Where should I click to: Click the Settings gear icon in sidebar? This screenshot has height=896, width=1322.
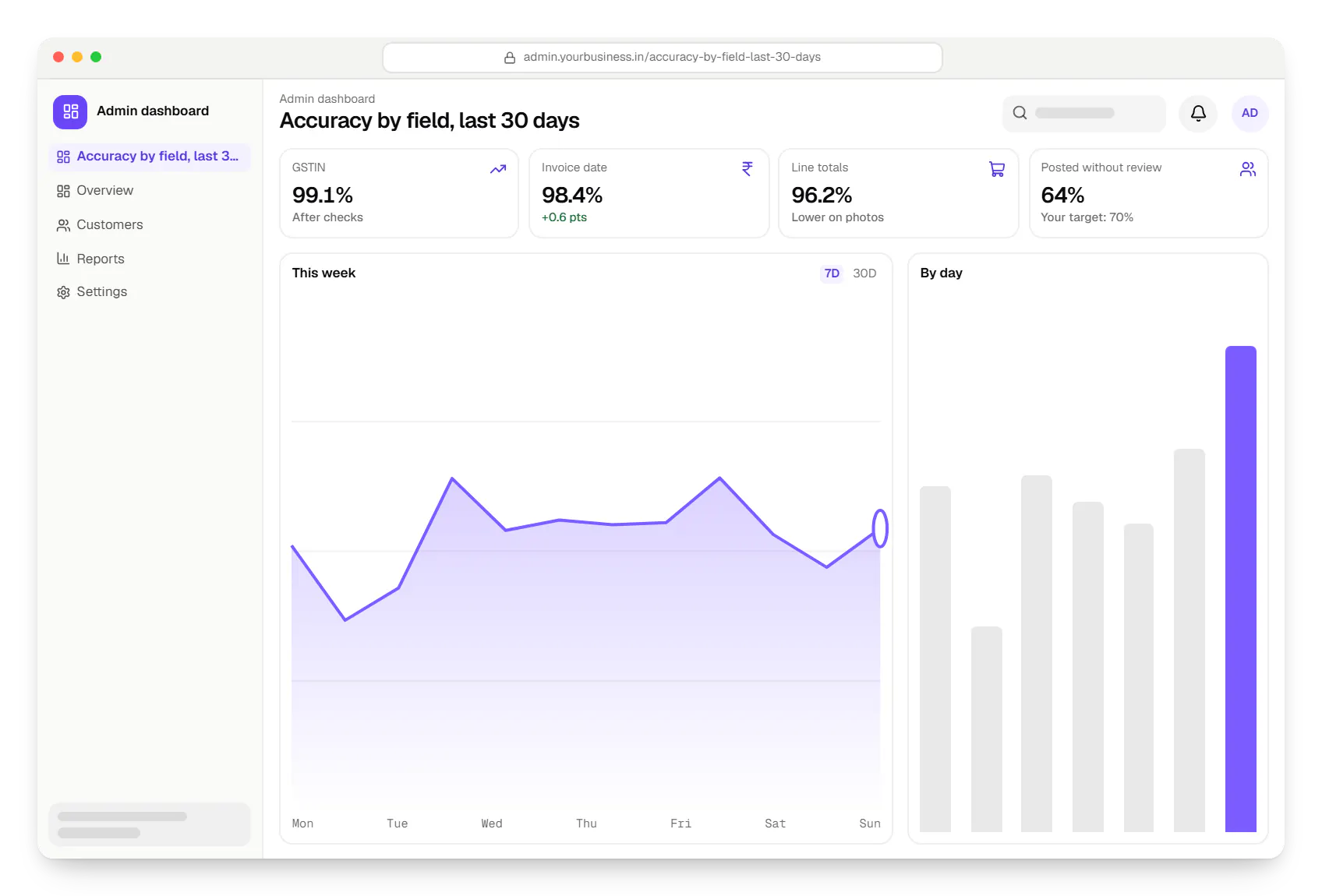pos(63,292)
